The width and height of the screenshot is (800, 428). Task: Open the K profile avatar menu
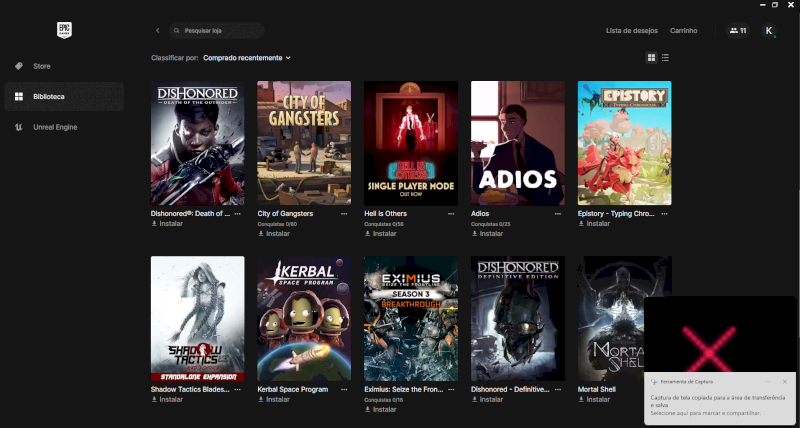tap(768, 31)
